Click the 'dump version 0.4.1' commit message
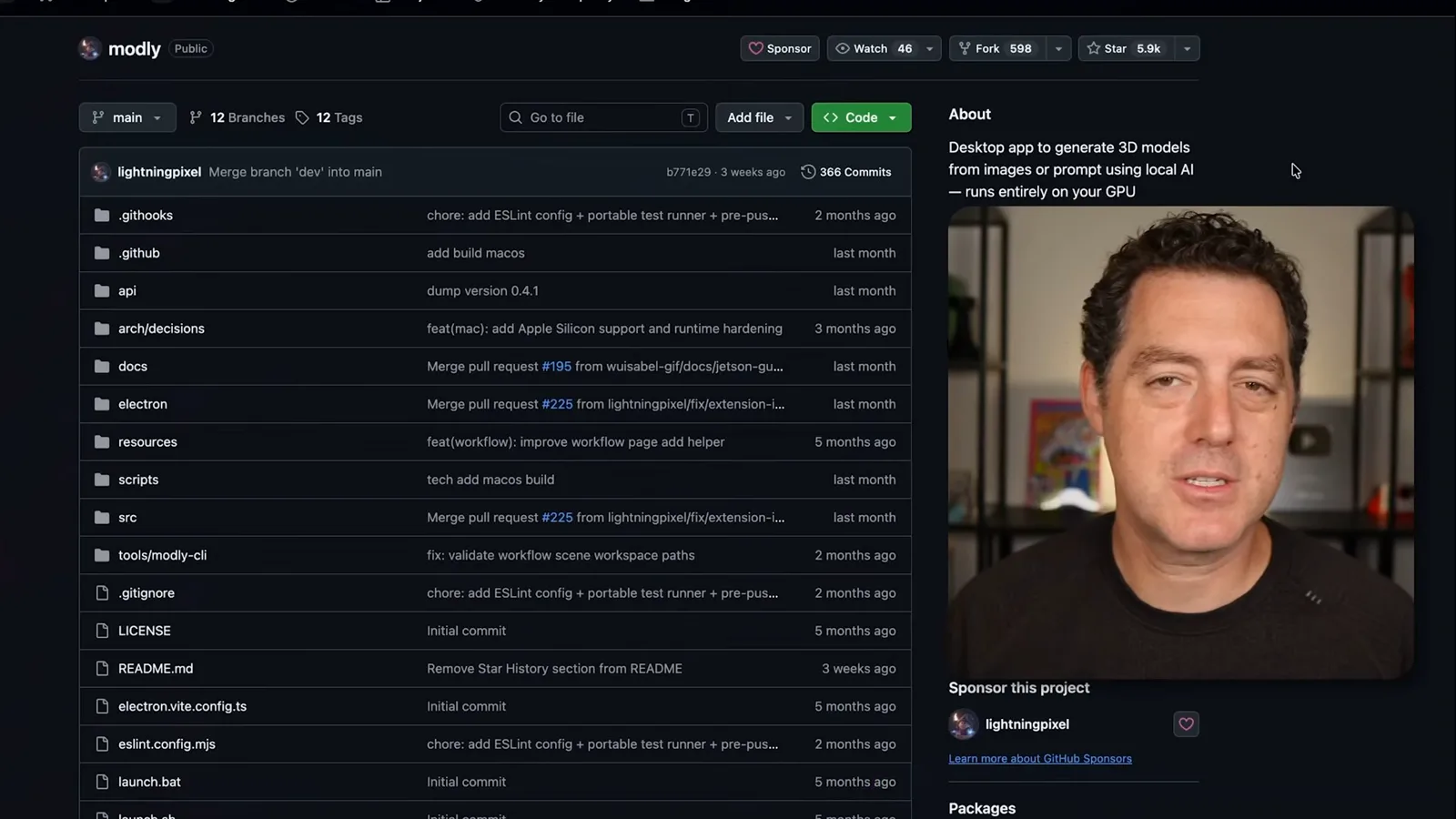The image size is (1456, 819). tap(482, 291)
